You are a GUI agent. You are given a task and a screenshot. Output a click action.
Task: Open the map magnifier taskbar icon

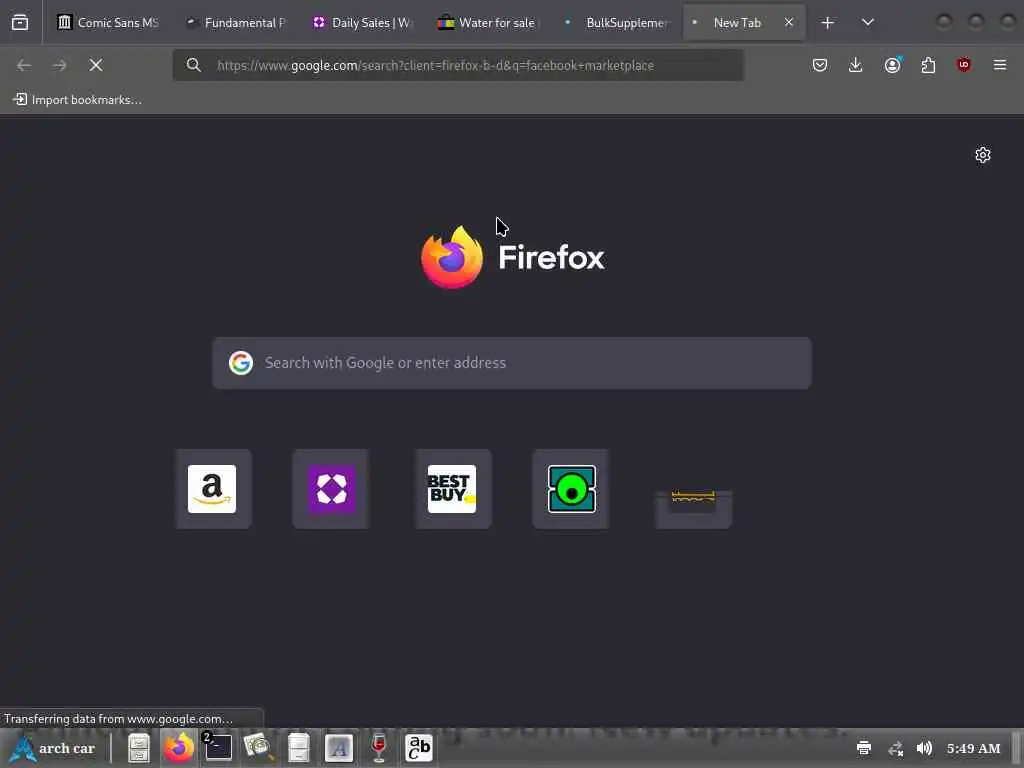(x=259, y=748)
